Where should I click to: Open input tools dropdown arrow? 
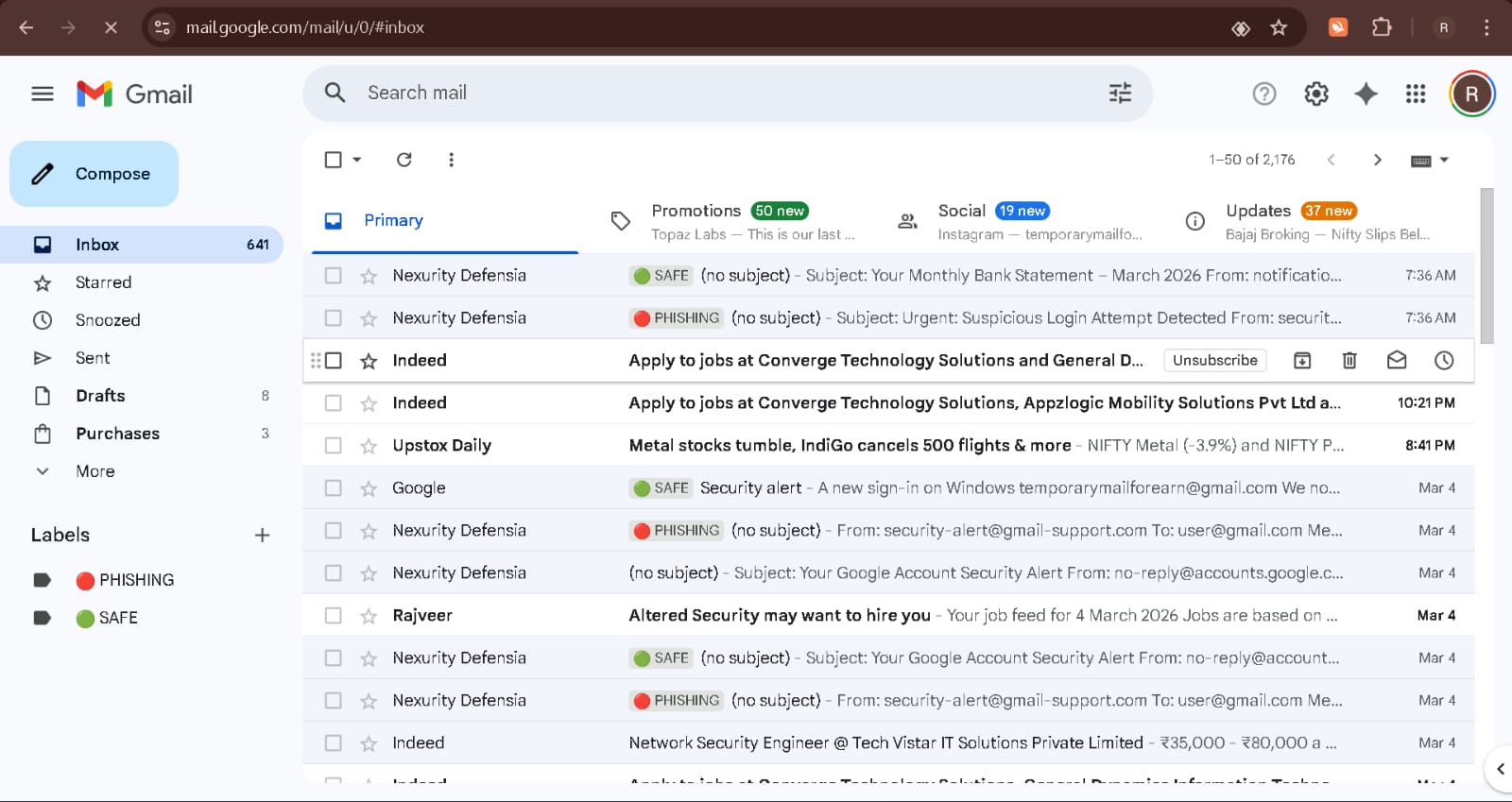point(1444,160)
